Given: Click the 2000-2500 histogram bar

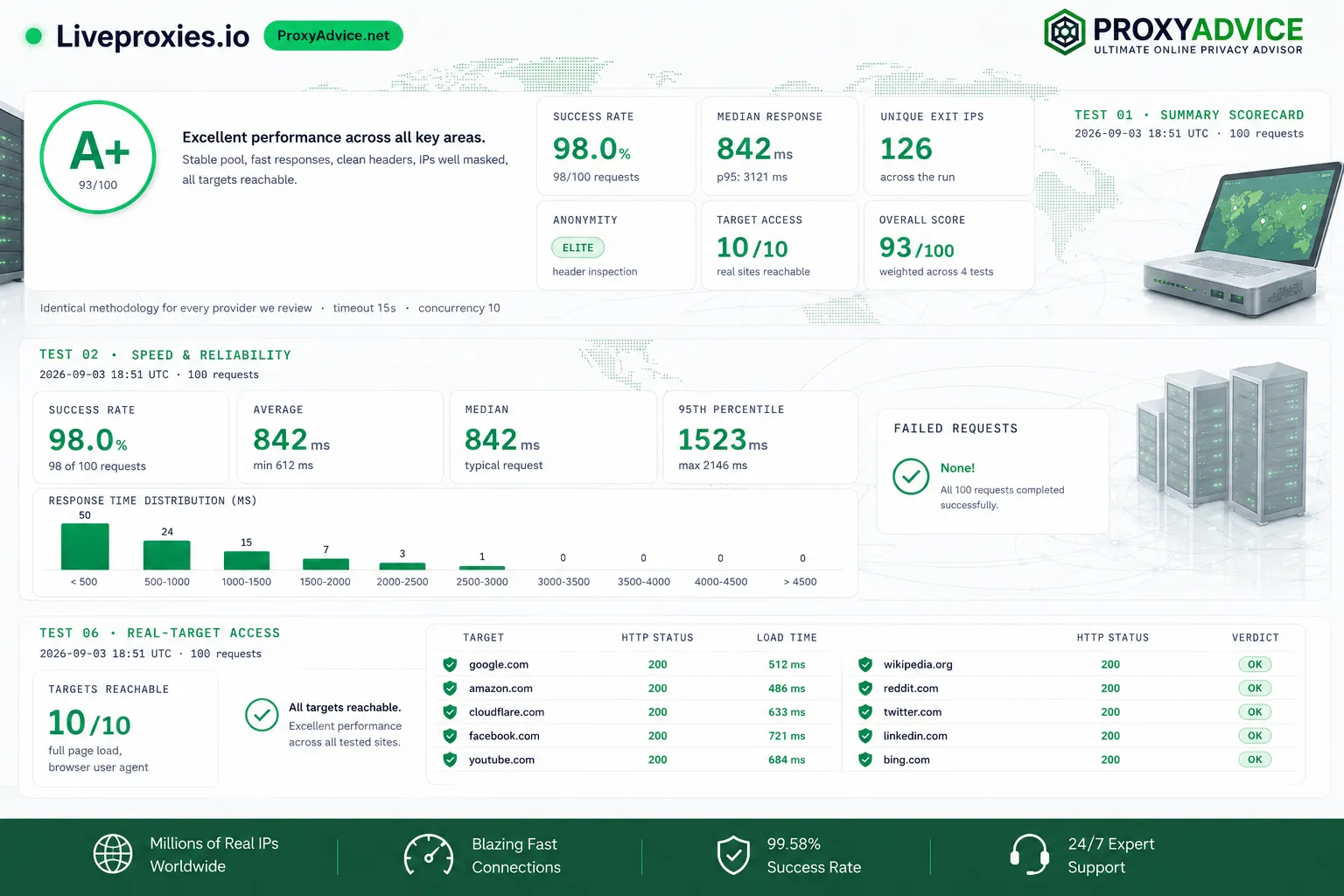Looking at the screenshot, I should pyautogui.click(x=402, y=566).
